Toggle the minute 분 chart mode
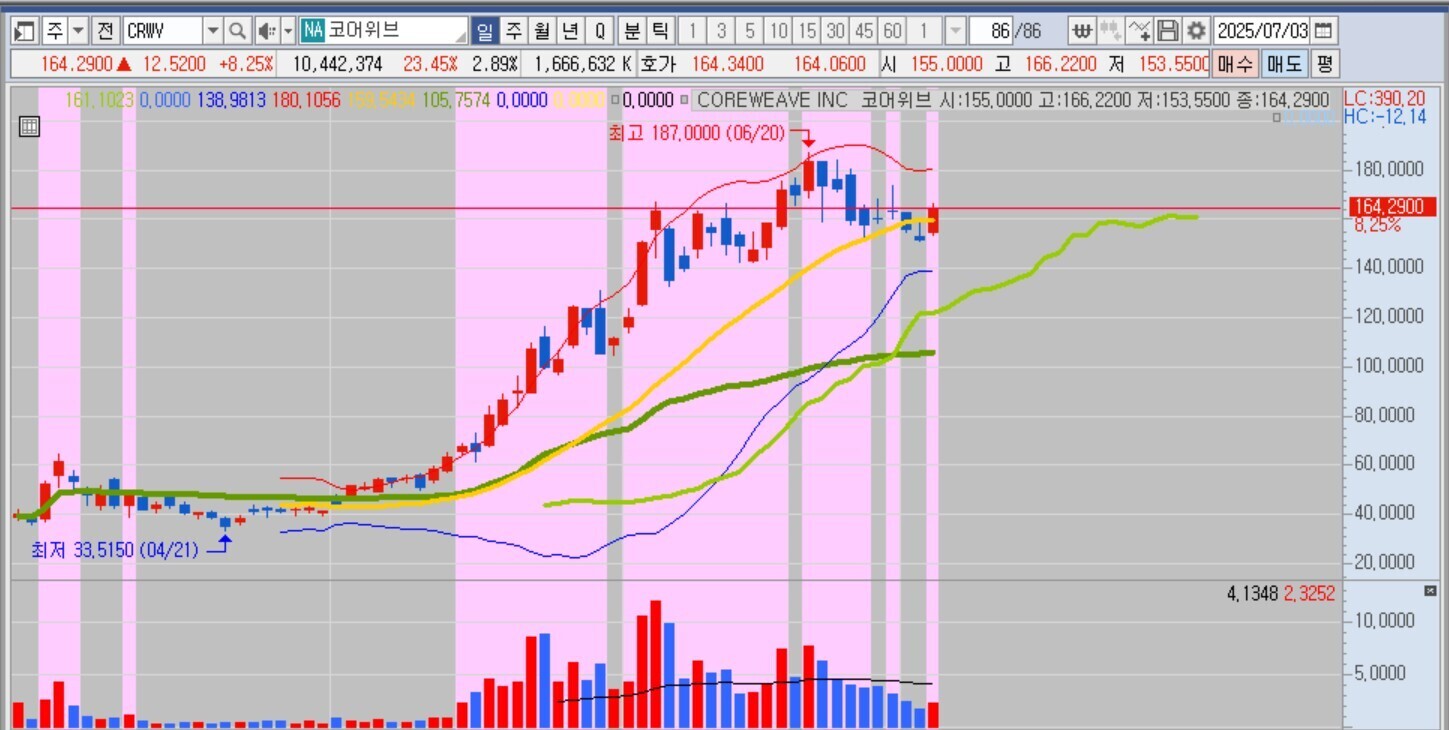 (x=632, y=31)
